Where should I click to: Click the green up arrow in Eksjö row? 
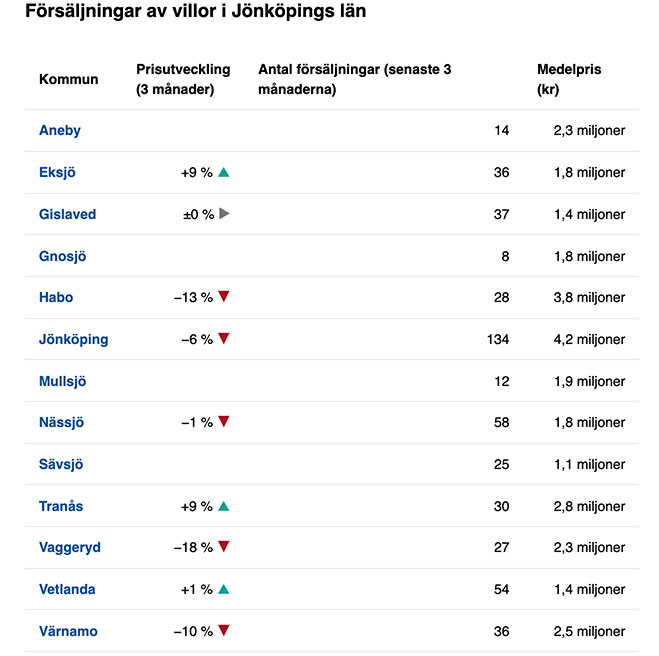[224, 172]
